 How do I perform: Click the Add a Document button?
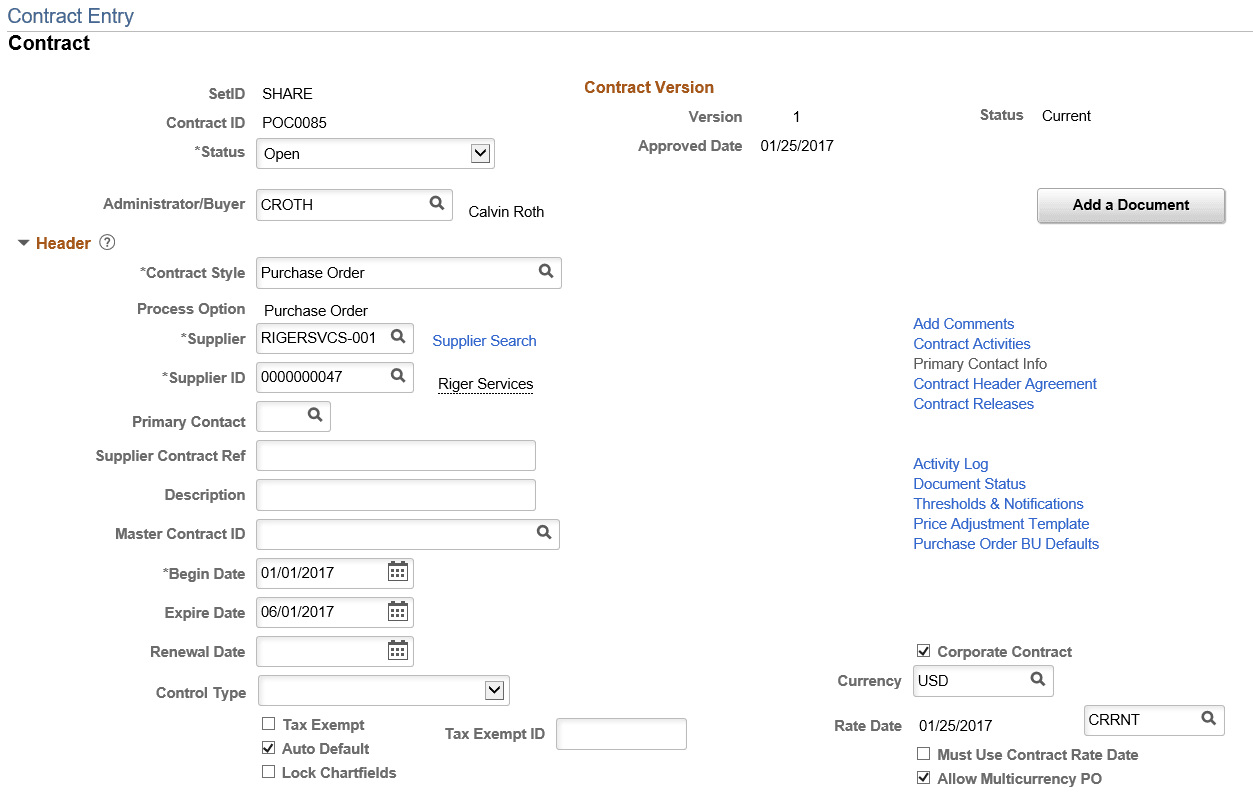pos(1130,205)
